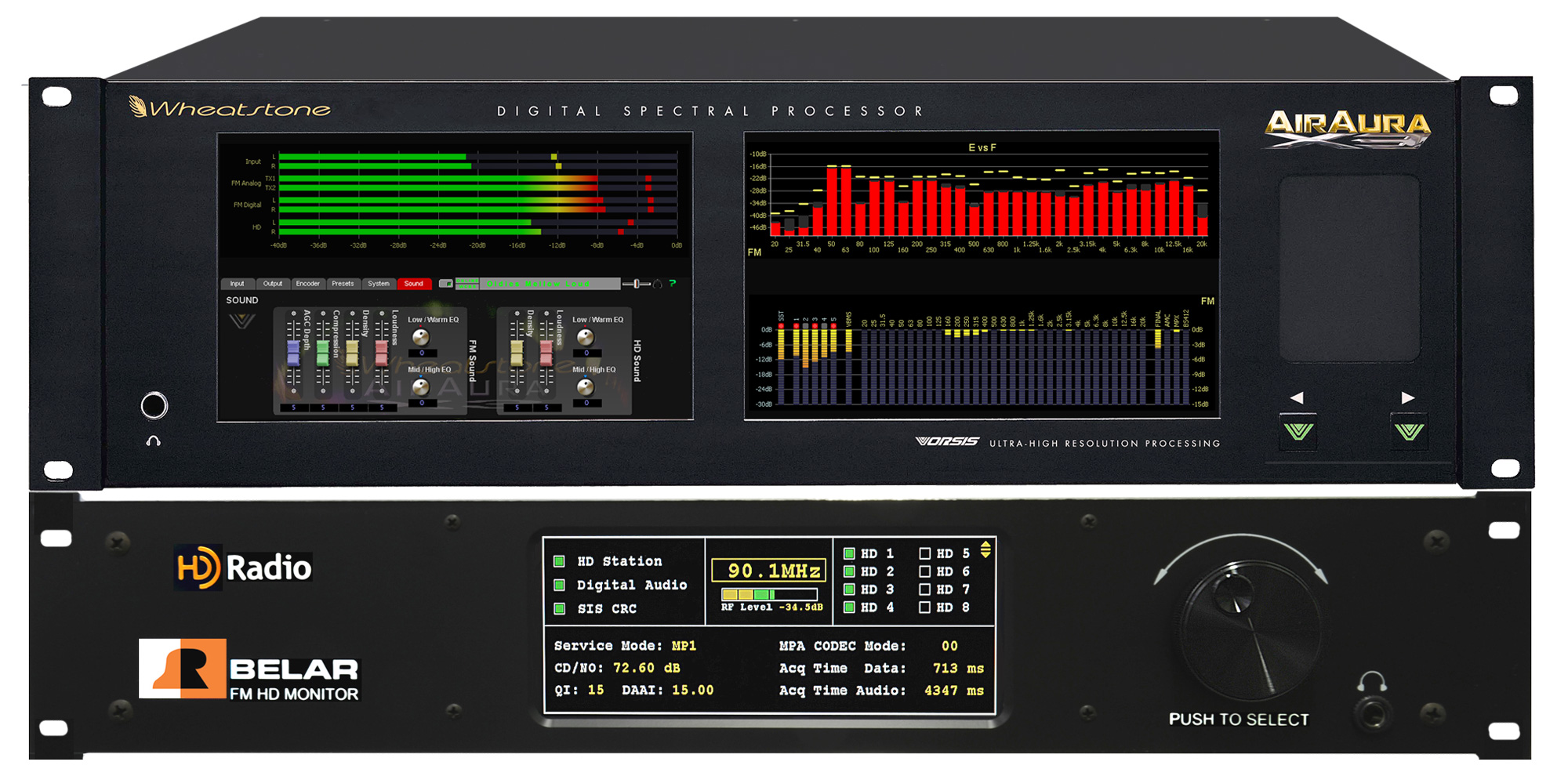Click the yellow up/down arrows beside HD 5
Image resolution: width=1568 pixels, height=776 pixels.
coord(985,549)
